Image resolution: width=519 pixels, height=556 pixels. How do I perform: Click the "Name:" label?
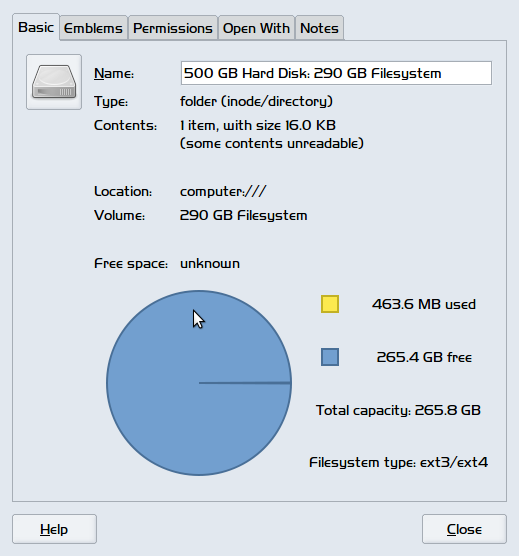click(114, 73)
